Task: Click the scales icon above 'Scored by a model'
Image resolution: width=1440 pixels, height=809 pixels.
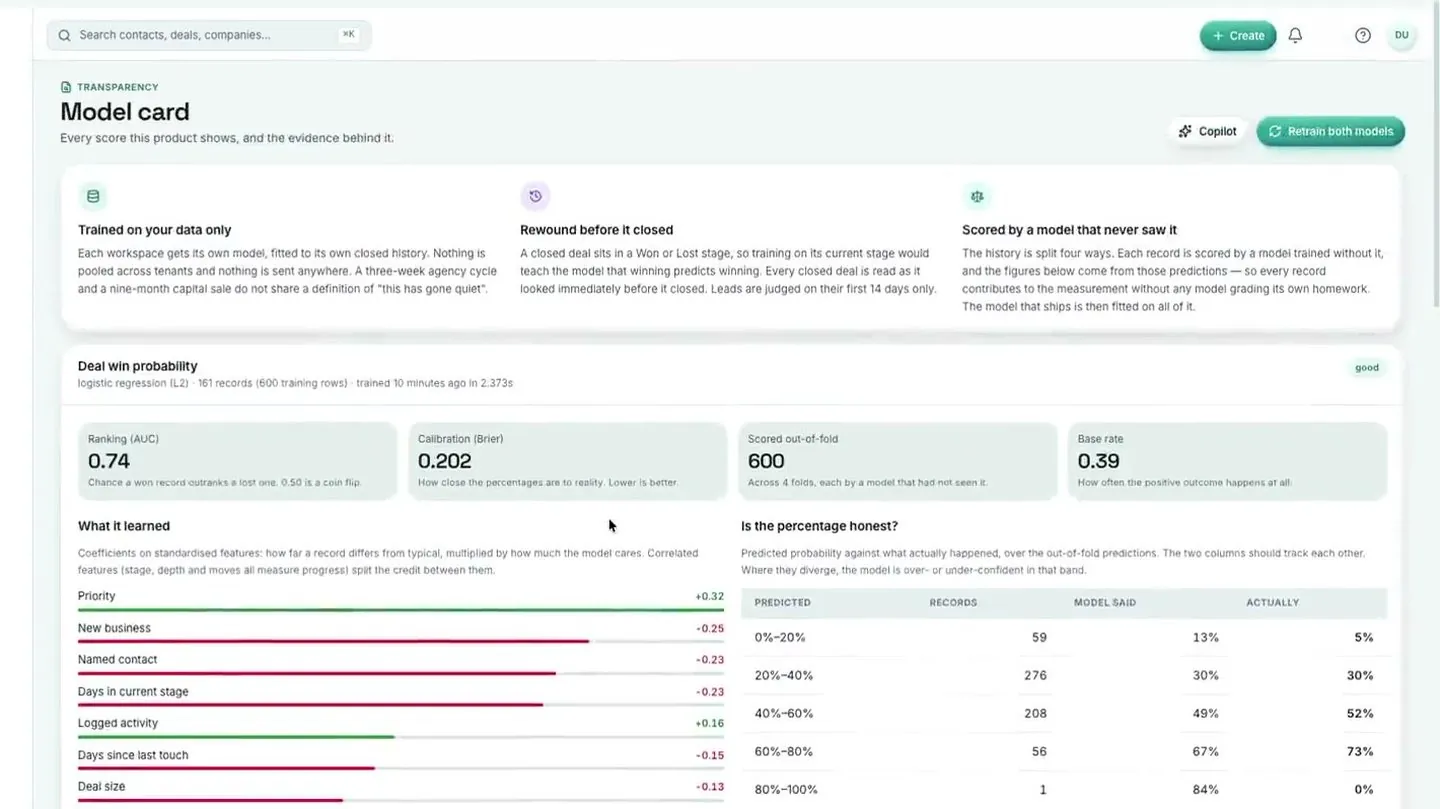Action: (977, 196)
